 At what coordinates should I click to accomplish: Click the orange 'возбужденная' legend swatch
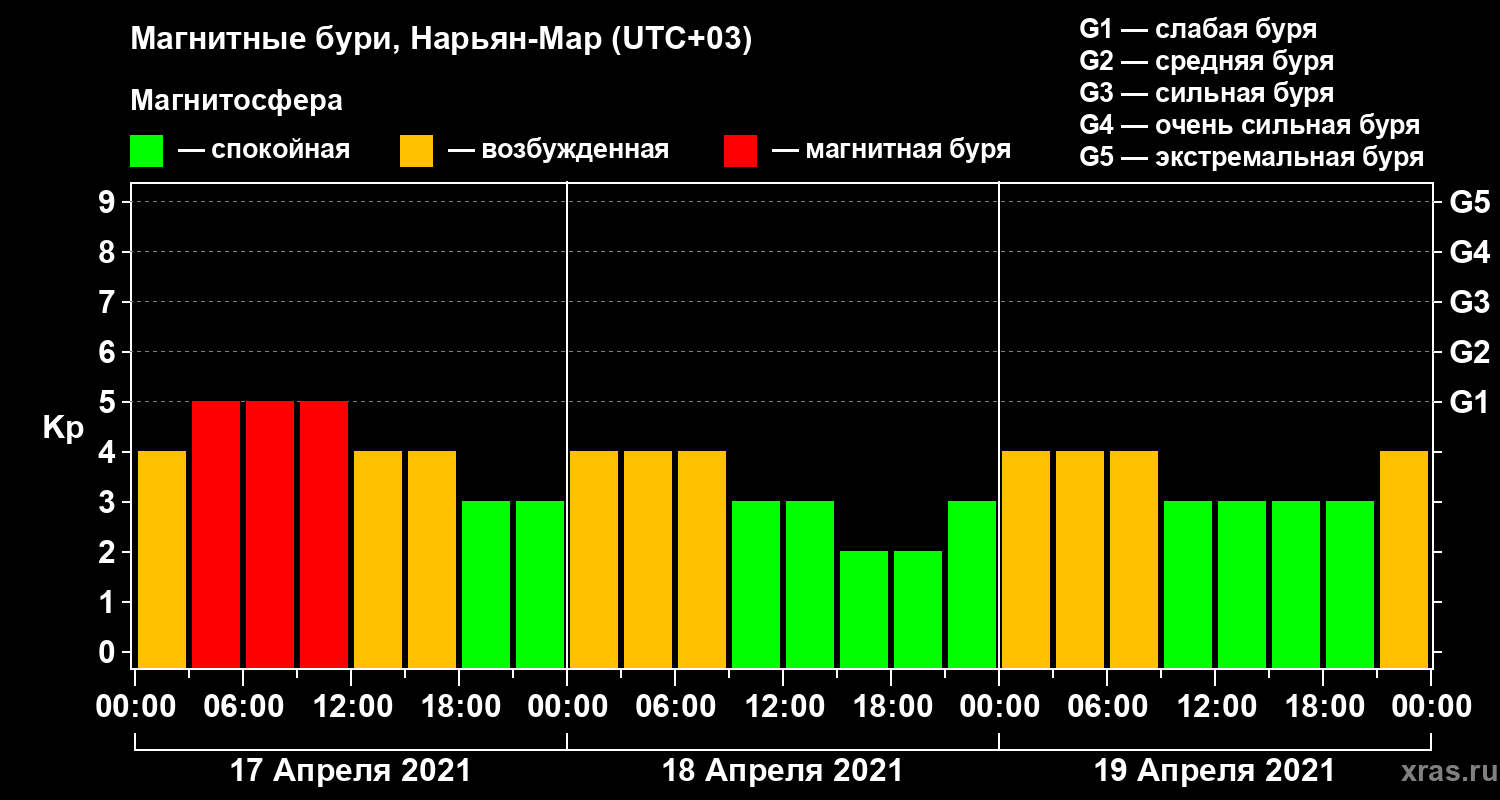point(416,151)
